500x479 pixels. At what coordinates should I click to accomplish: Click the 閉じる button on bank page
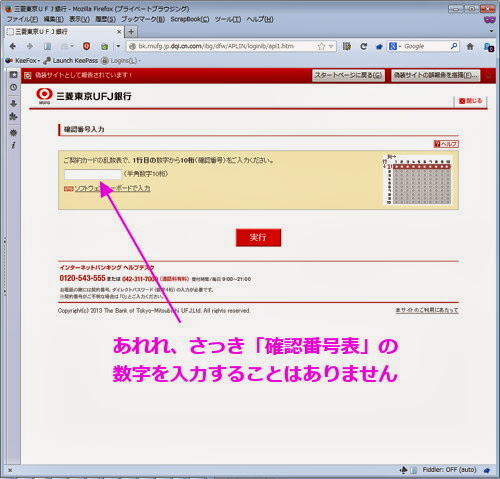[x=470, y=101]
